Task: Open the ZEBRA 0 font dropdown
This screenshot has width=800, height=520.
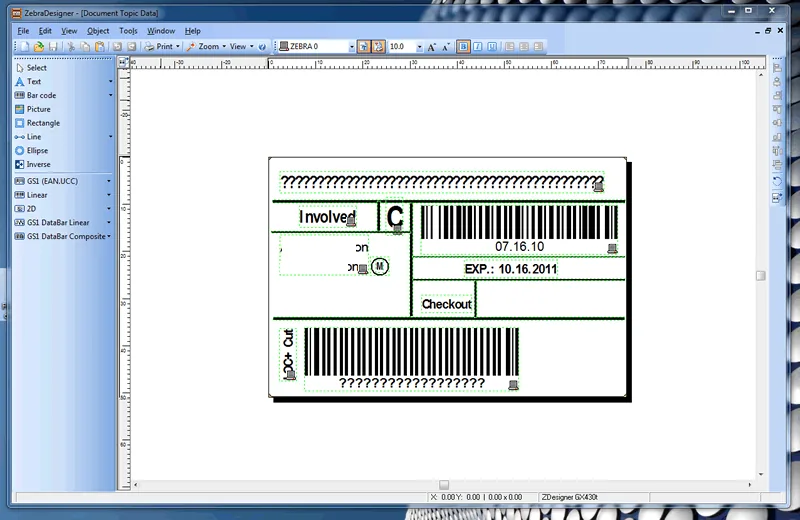Action: [352, 47]
